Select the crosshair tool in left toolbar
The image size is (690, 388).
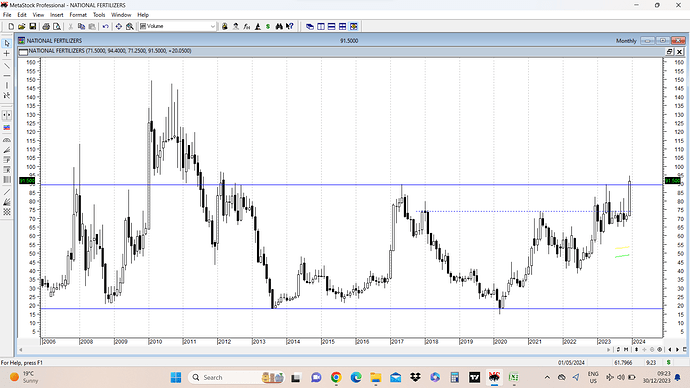point(7,54)
